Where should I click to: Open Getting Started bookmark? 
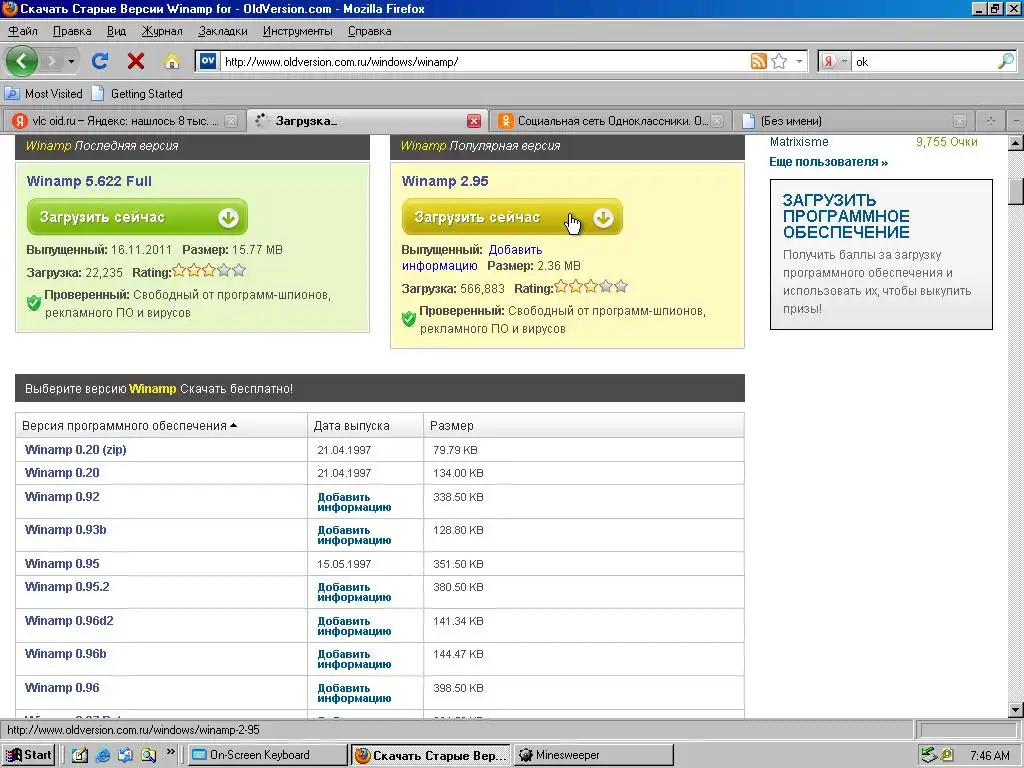(137, 93)
